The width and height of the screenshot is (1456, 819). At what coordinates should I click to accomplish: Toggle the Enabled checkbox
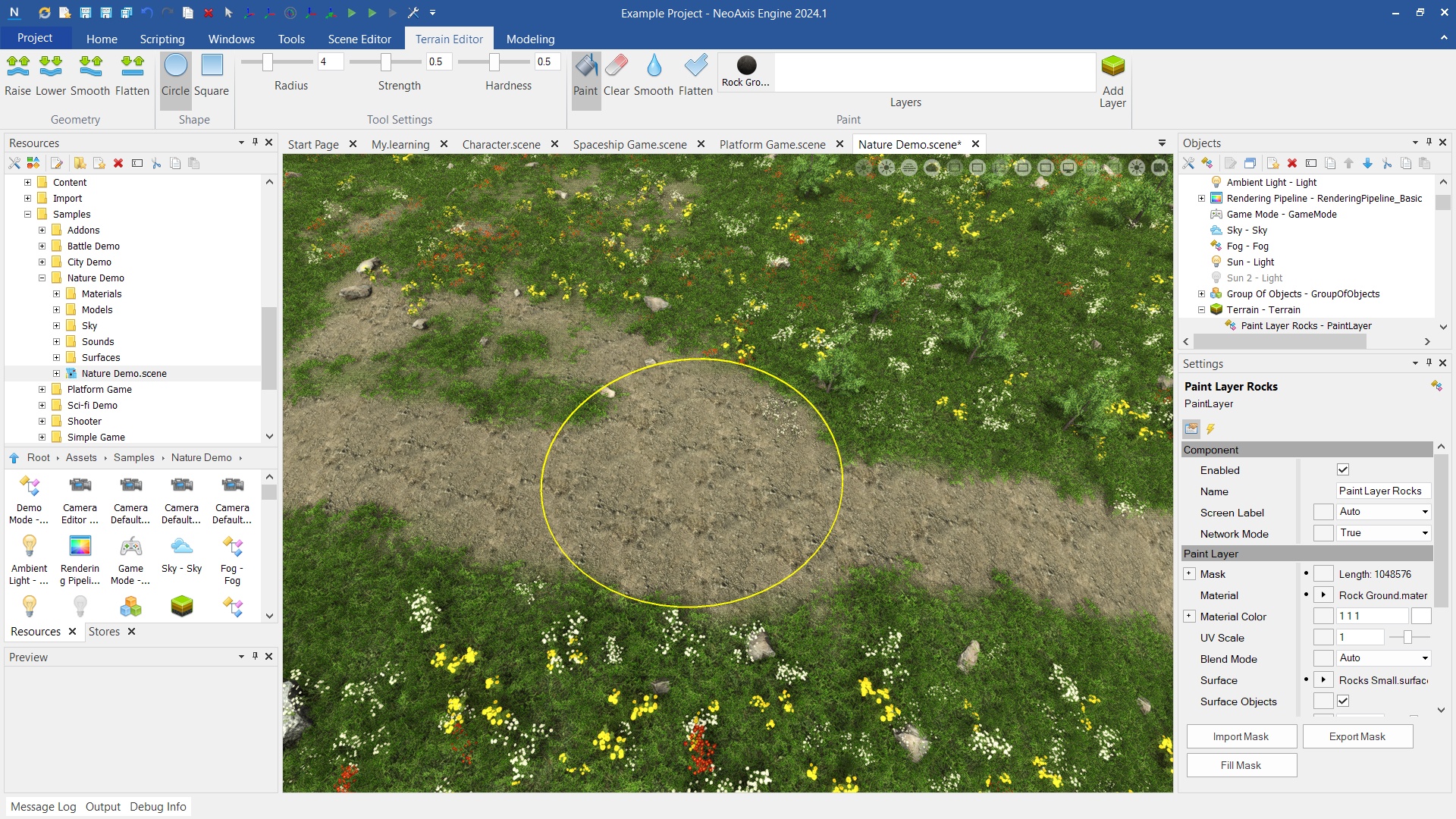pos(1343,470)
